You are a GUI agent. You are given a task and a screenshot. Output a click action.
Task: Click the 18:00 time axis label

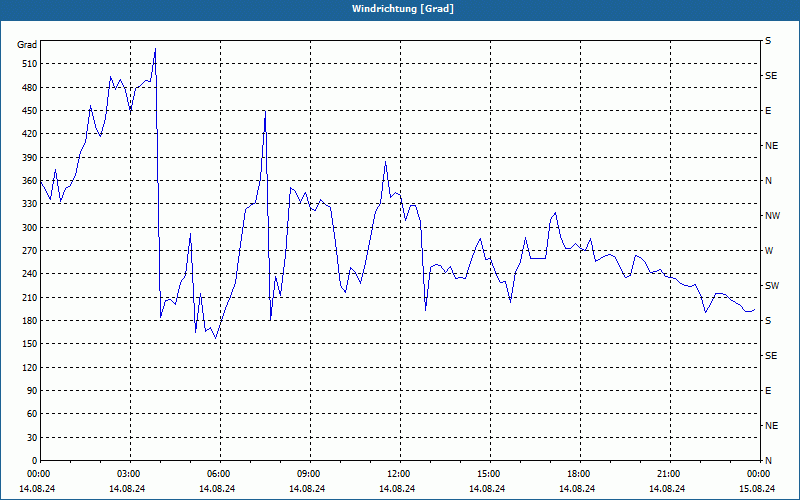(579, 474)
